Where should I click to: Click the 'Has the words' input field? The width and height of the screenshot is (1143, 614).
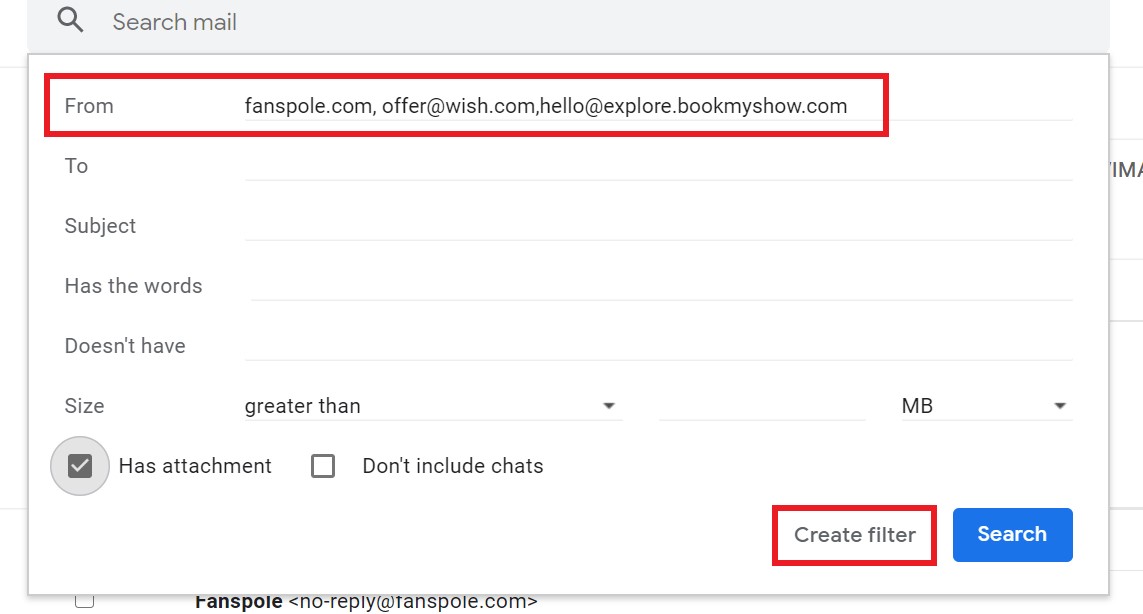click(660, 286)
